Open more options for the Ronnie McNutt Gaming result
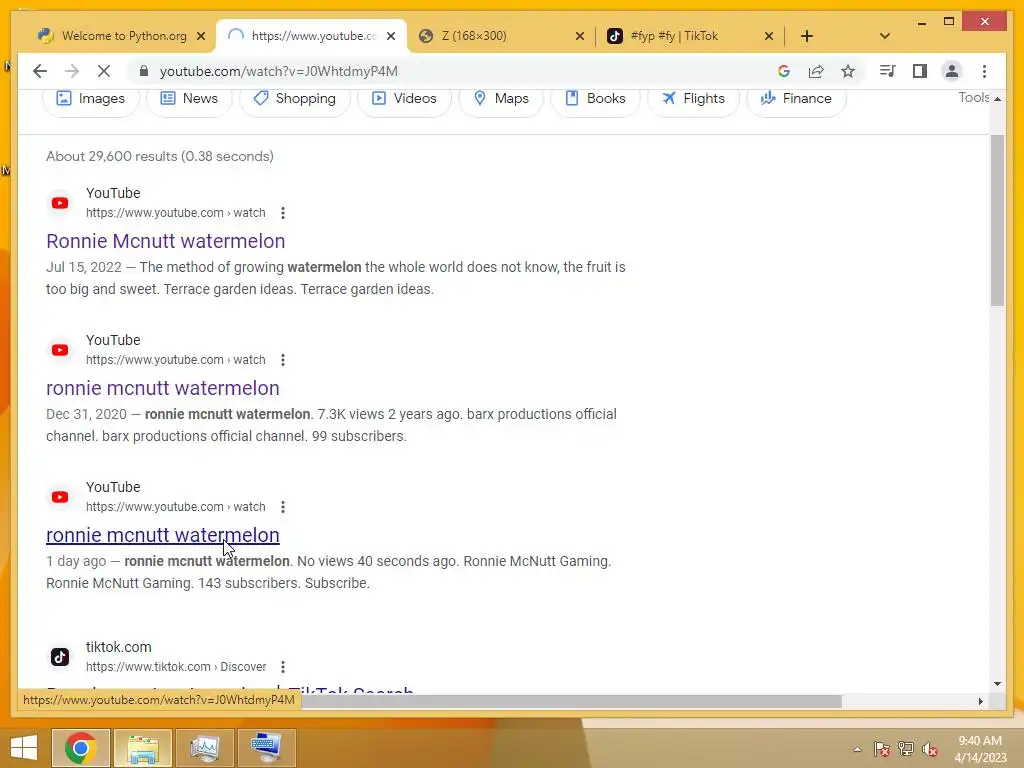This screenshot has height=768, width=1024. pos(283,507)
